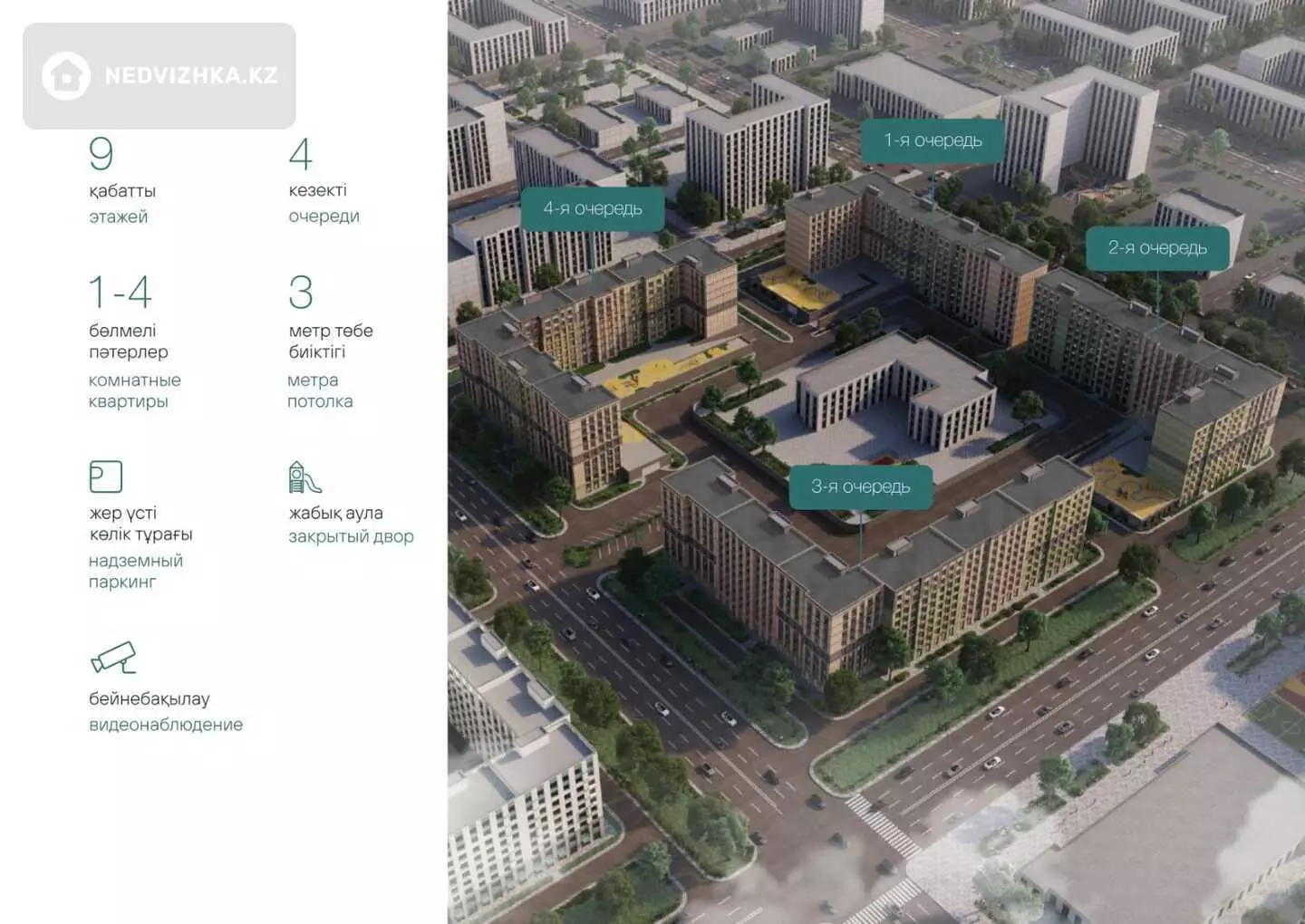Click the number 3 ceiling height figure
The width and height of the screenshot is (1305, 924).
[300, 293]
